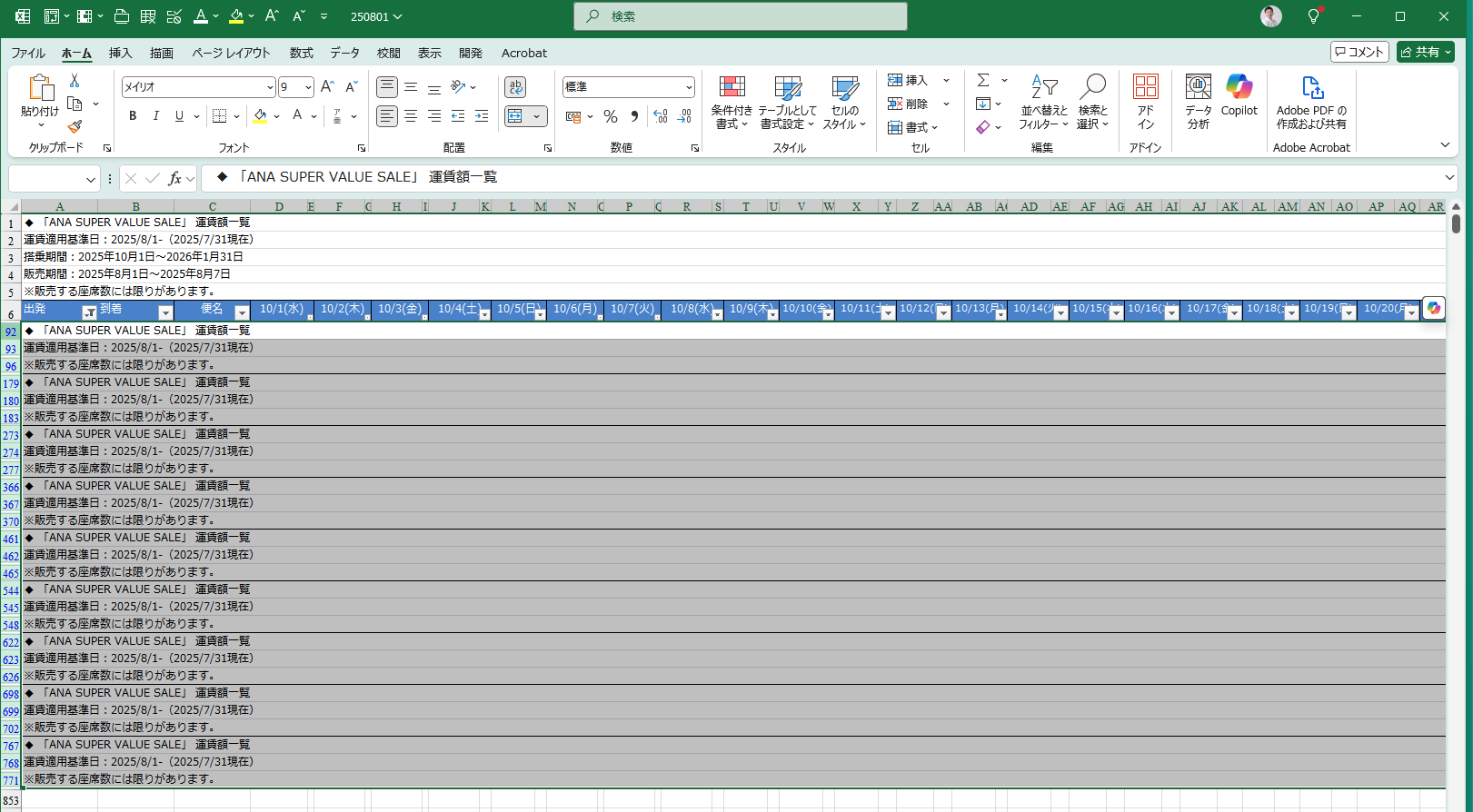Click the Clear eraser icon
The image size is (1473, 812).
point(983,127)
